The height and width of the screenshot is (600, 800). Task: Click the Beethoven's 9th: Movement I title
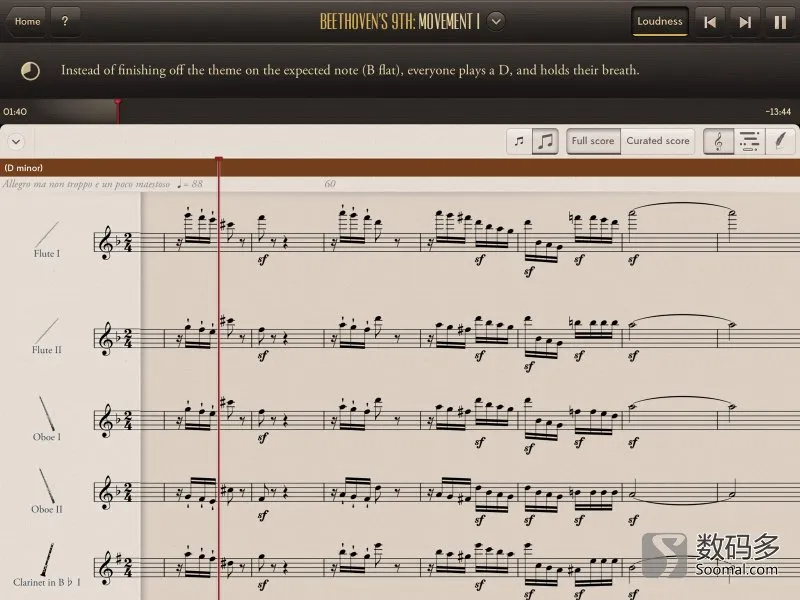(x=399, y=21)
